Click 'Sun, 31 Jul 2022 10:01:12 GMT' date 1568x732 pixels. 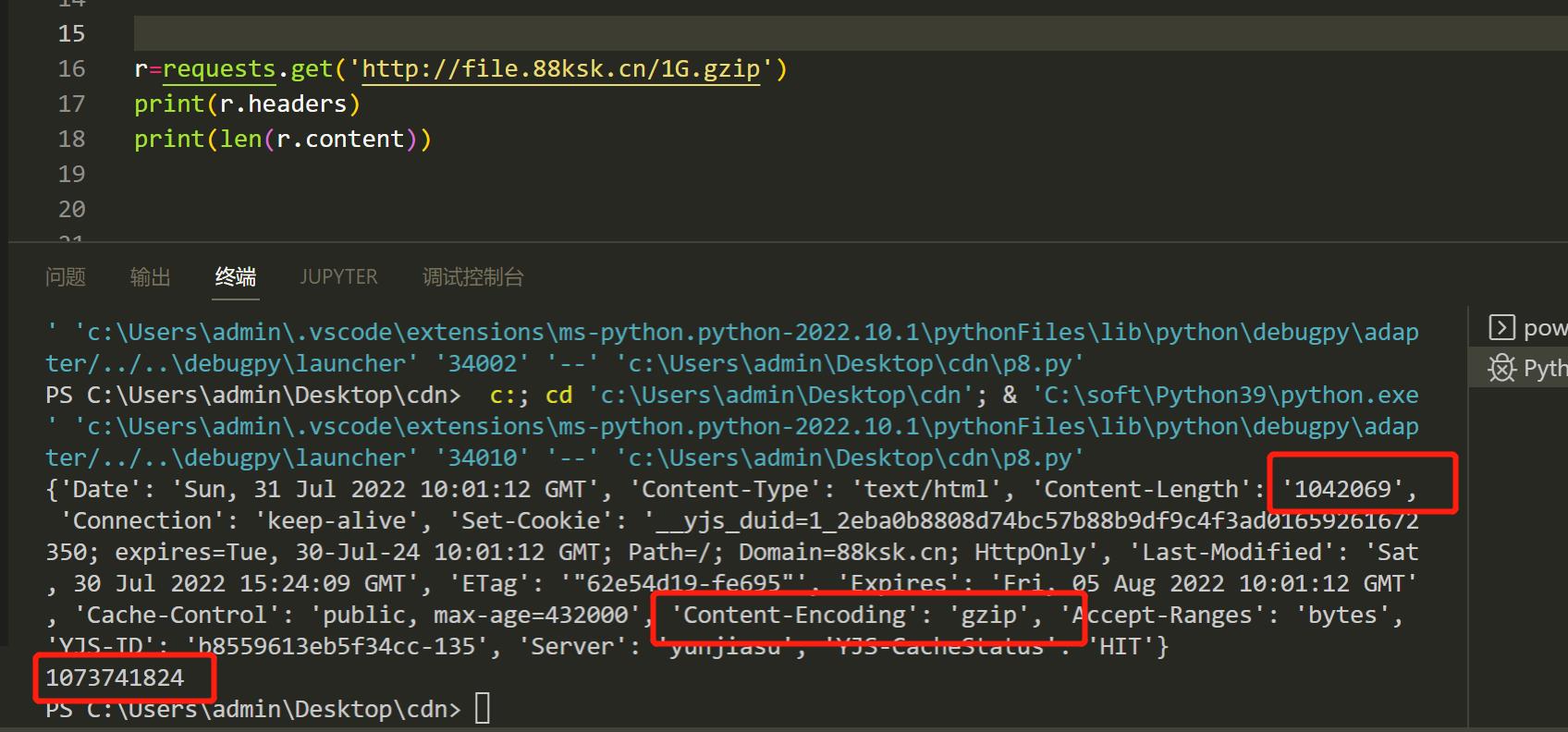tap(386, 489)
